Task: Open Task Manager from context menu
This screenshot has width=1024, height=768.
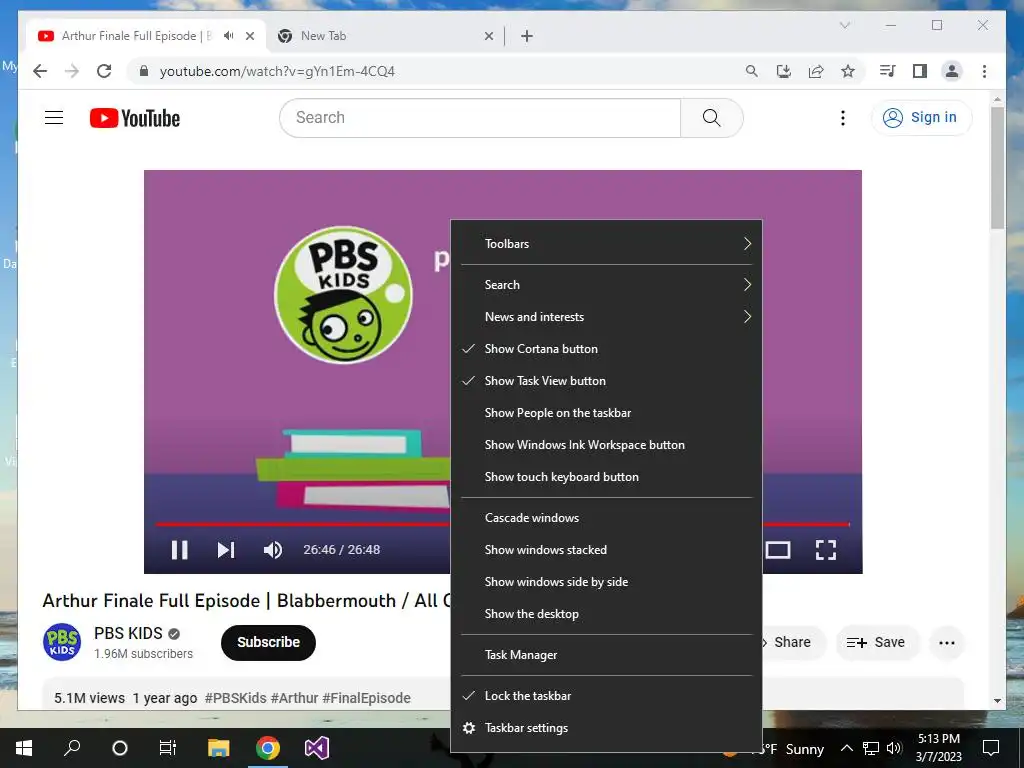Action: 606,655
